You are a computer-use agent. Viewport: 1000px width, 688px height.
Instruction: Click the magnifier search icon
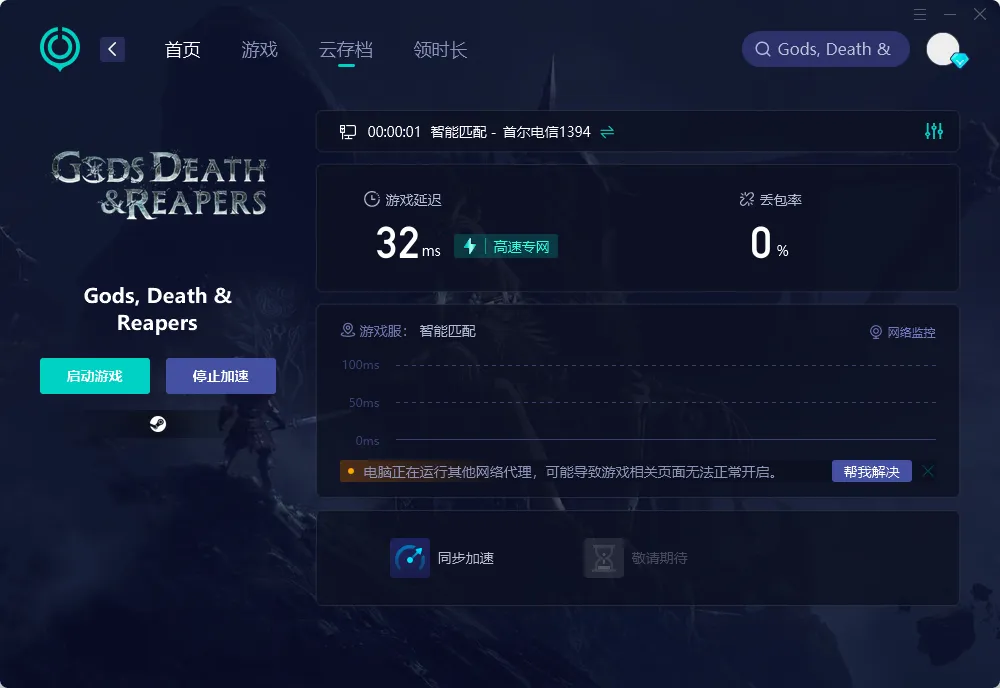pos(763,49)
